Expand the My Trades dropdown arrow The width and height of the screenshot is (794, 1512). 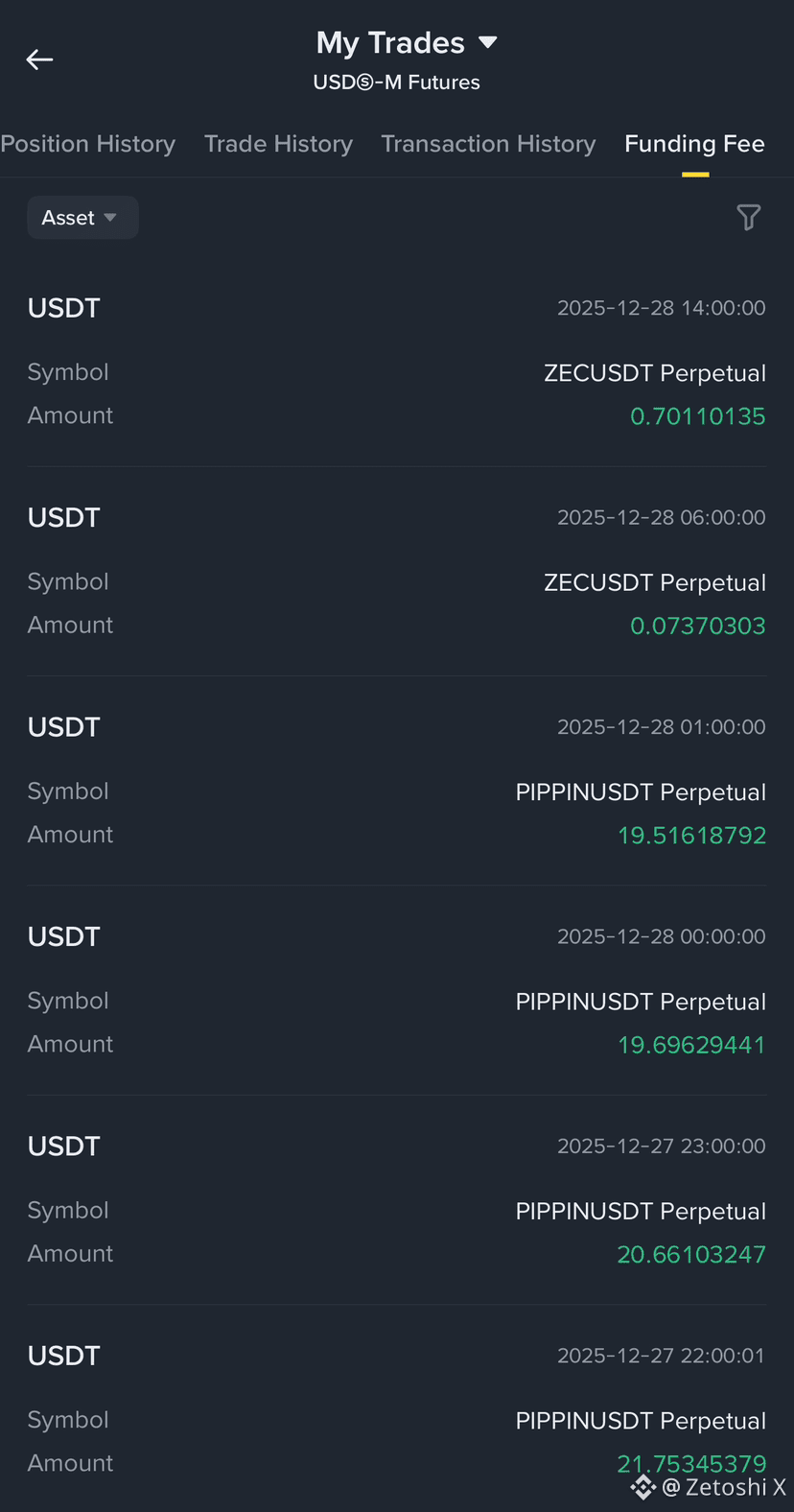tap(487, 42)
